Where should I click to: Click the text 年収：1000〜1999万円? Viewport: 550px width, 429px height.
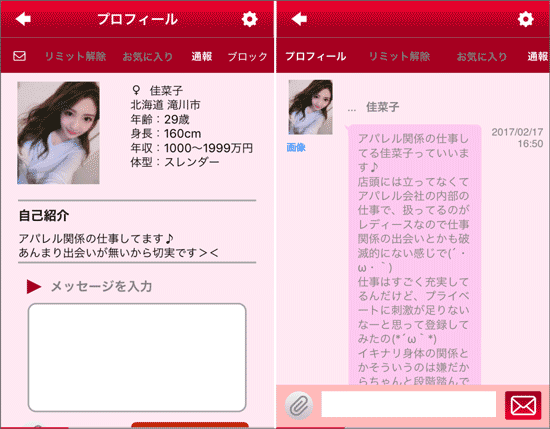(192, 148)
